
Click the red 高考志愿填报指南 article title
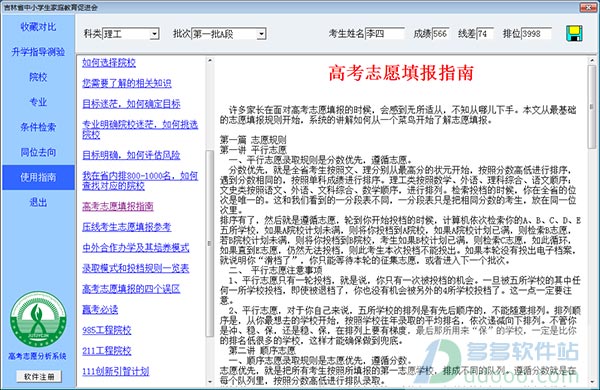(x=401, y=73)
